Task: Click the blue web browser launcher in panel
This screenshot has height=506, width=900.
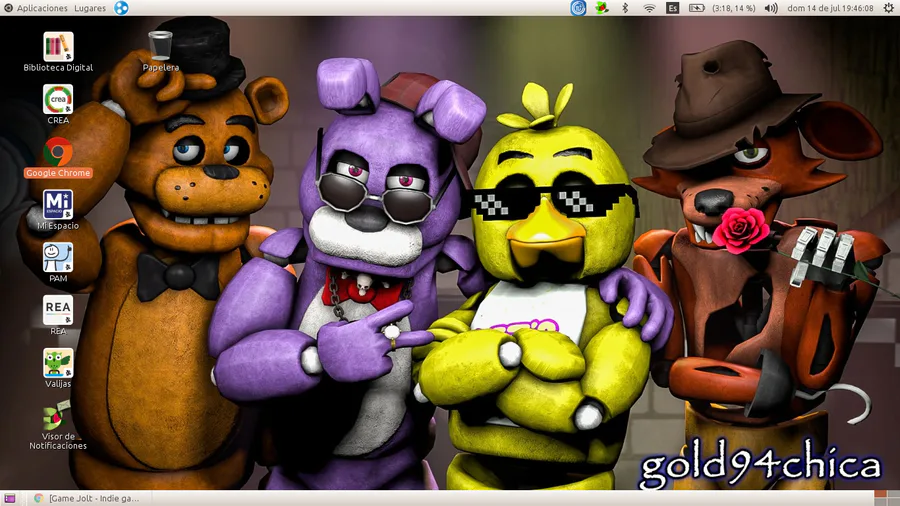Action: [121, 8]
